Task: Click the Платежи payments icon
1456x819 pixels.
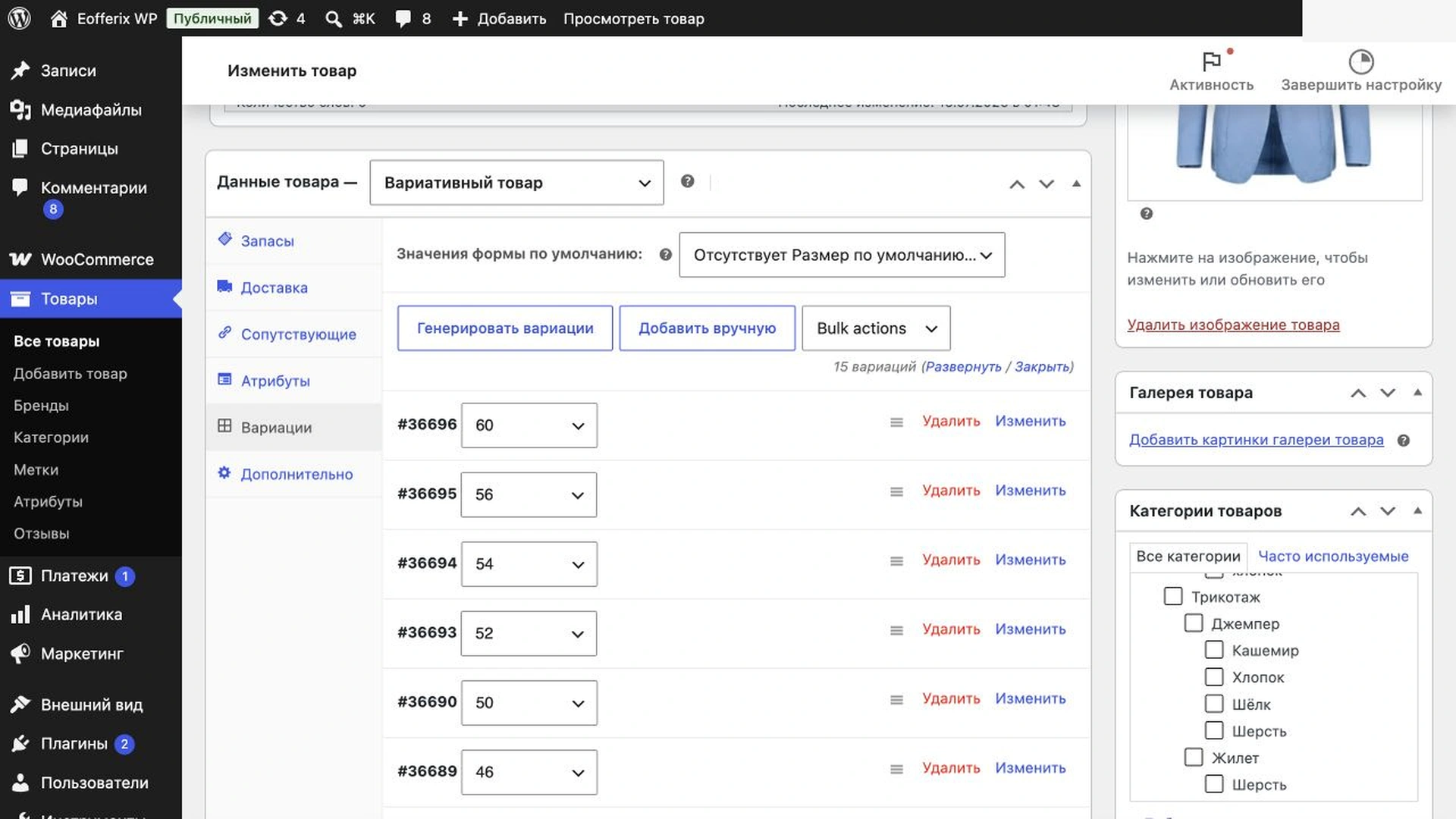Action: (x=20, y=576)
